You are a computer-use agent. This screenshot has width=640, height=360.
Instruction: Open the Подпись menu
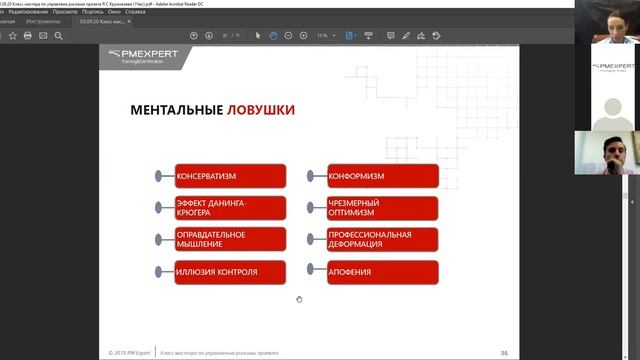(93, 12)
